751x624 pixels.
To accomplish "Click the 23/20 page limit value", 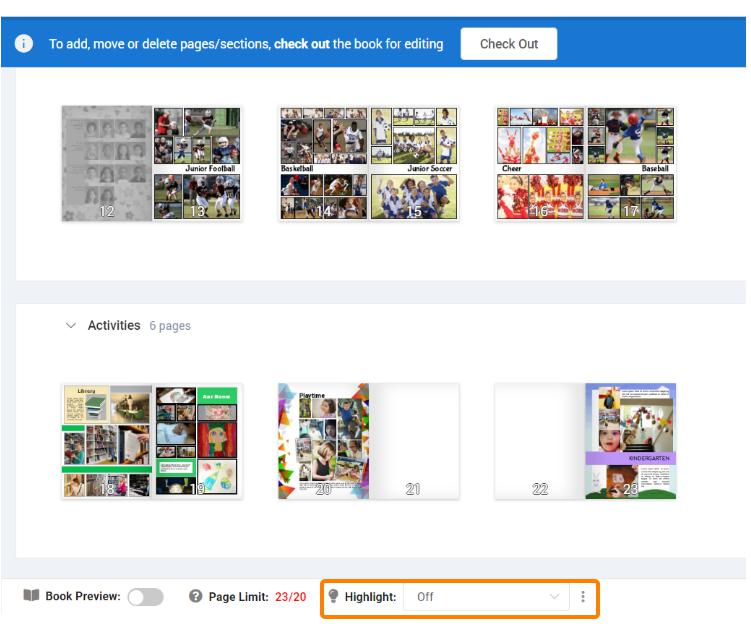I will point(290,597).
